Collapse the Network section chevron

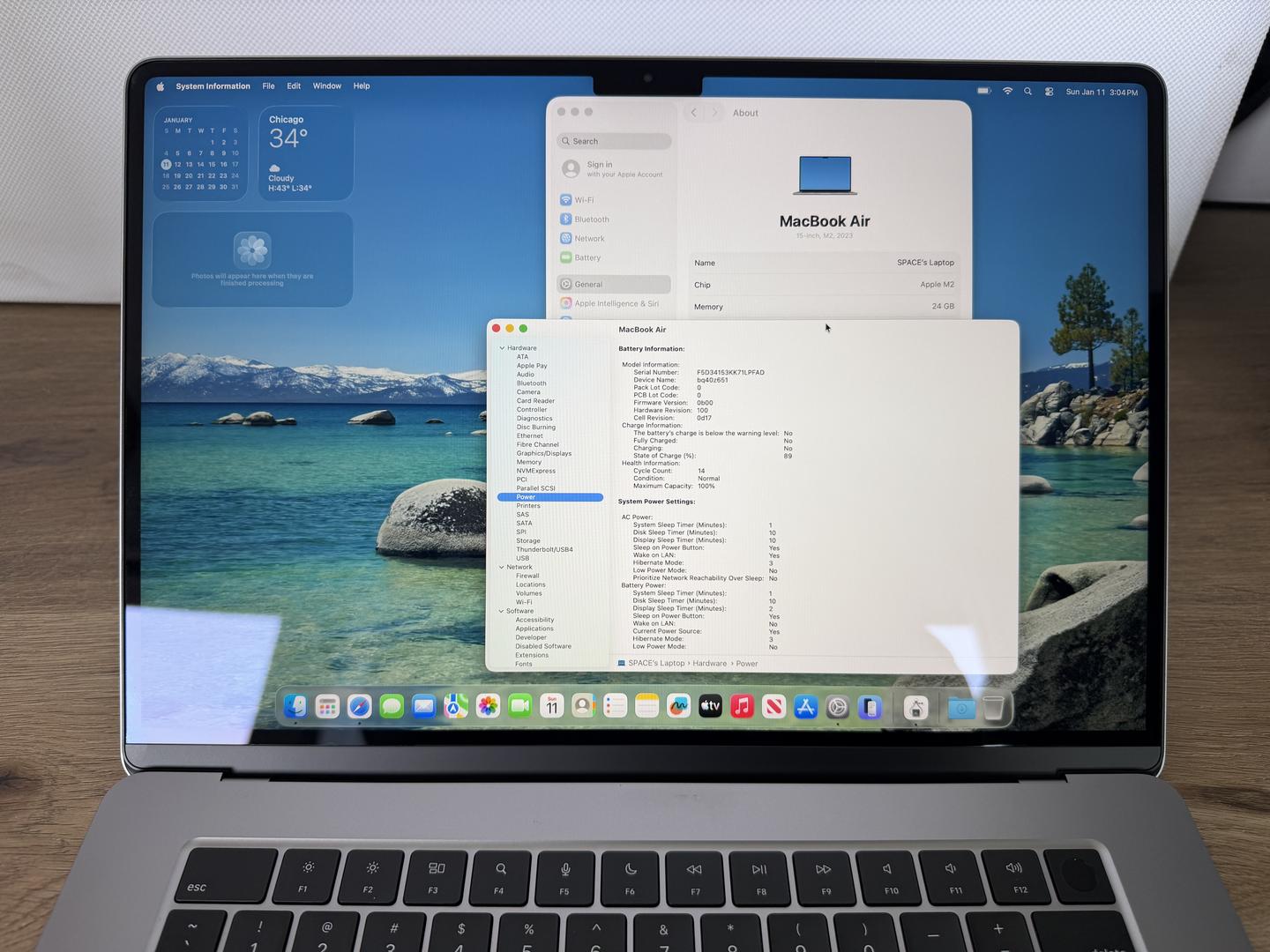(x=502, y=568)
